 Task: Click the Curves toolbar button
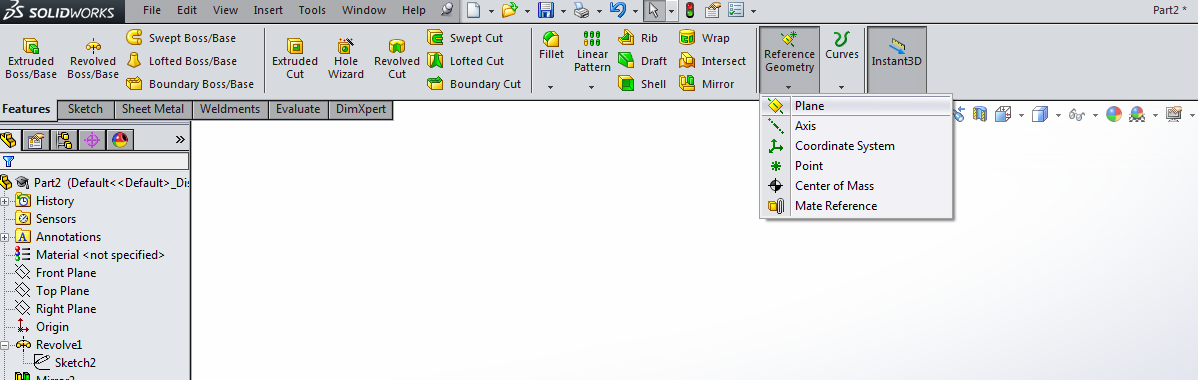841,46
